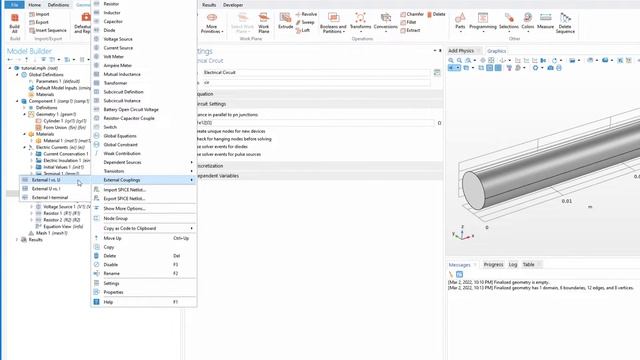The height and width of the screenshot is (360, 640).
Task: Open Booleans and Partitions dropdown
Action: click(x=333, y=23)
